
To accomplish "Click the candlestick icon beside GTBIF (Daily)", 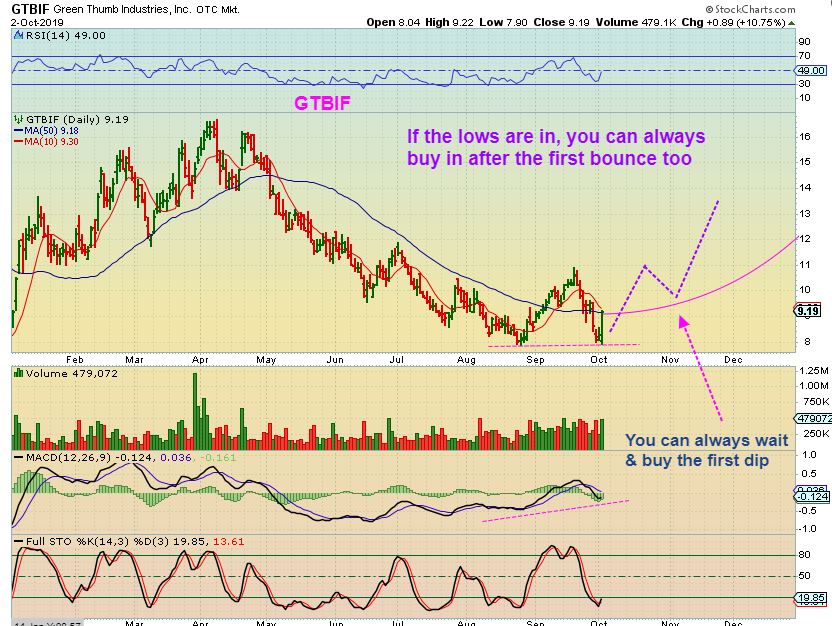I will pyautogui.click(x=19, y=119).
